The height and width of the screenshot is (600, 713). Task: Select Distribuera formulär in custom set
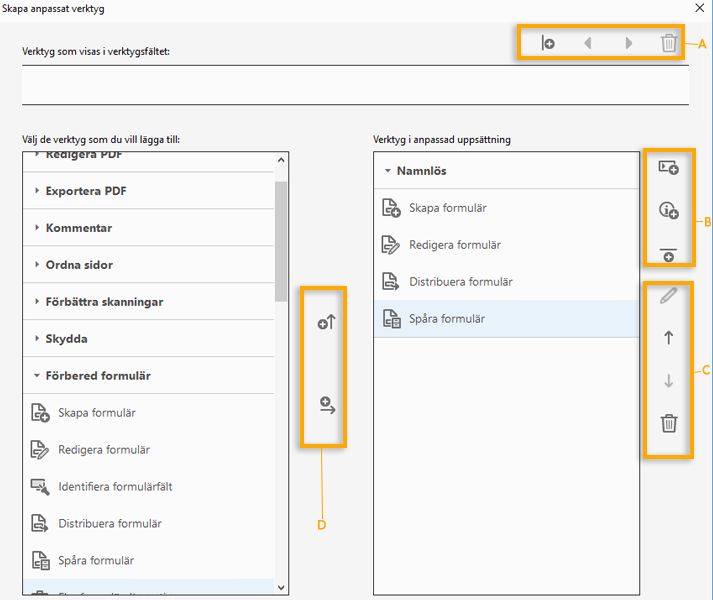pyautogui.click(x=460, y=282)
